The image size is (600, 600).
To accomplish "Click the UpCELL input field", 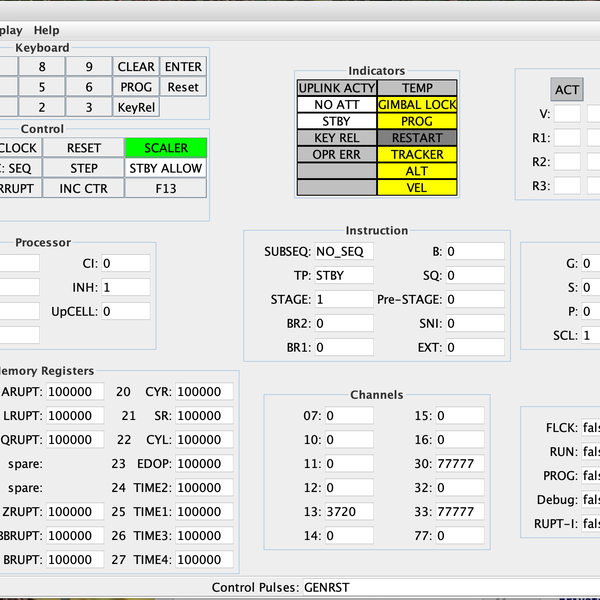I will point(125,311).
